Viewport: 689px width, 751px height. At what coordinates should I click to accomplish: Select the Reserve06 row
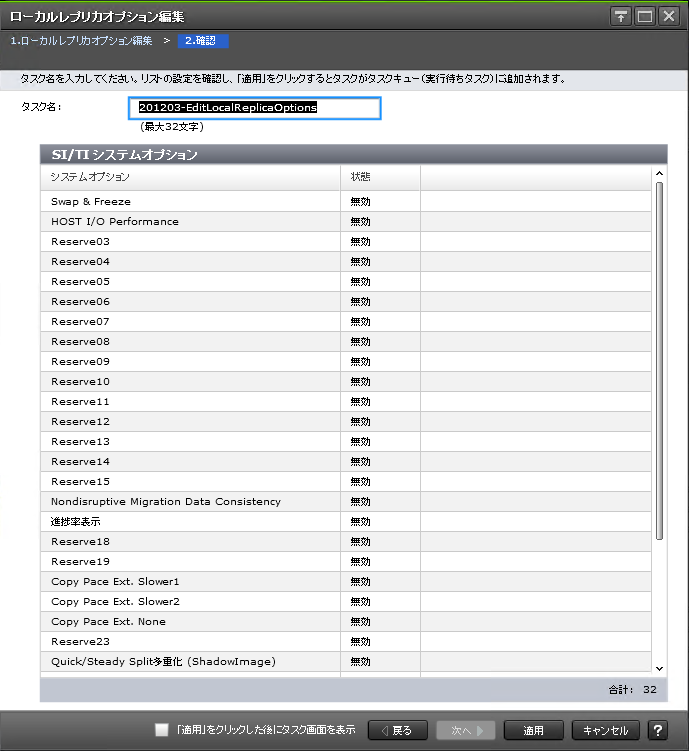tap(346, 302)
